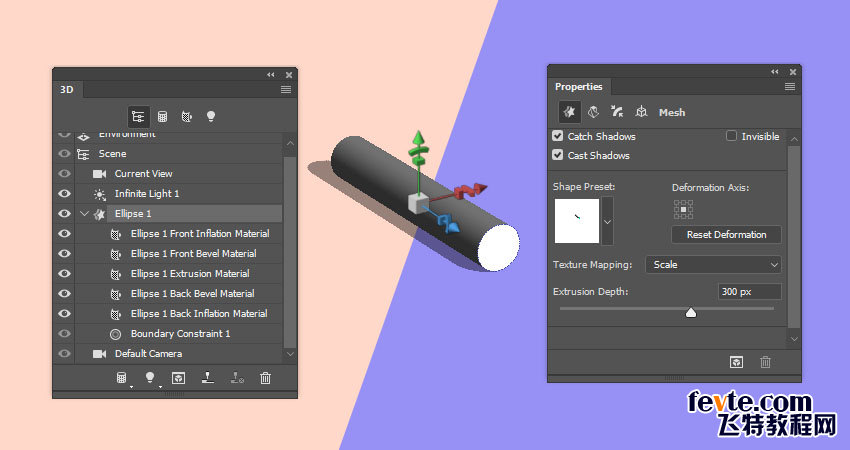
Task: Click the 3D panel vertical scrollbar thumb
Action: click(x=290, y=252)
